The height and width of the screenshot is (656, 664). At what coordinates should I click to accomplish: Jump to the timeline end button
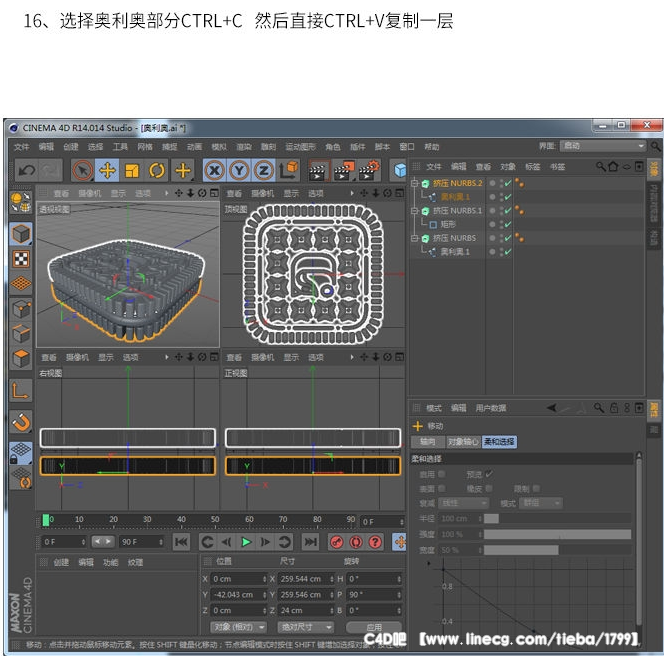tap(310, 542)
